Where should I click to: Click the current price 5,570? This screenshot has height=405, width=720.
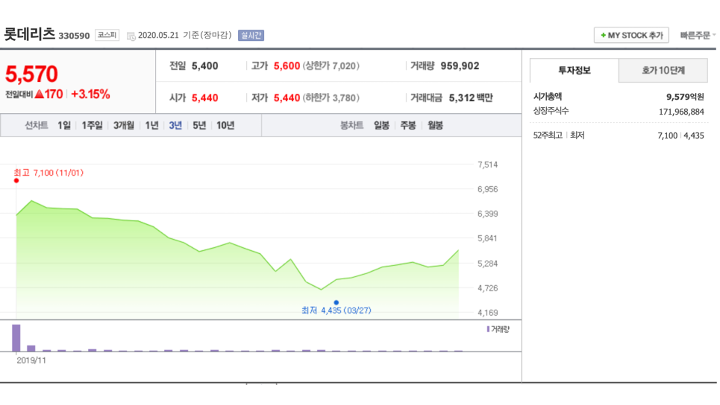[x=31, y=74]
